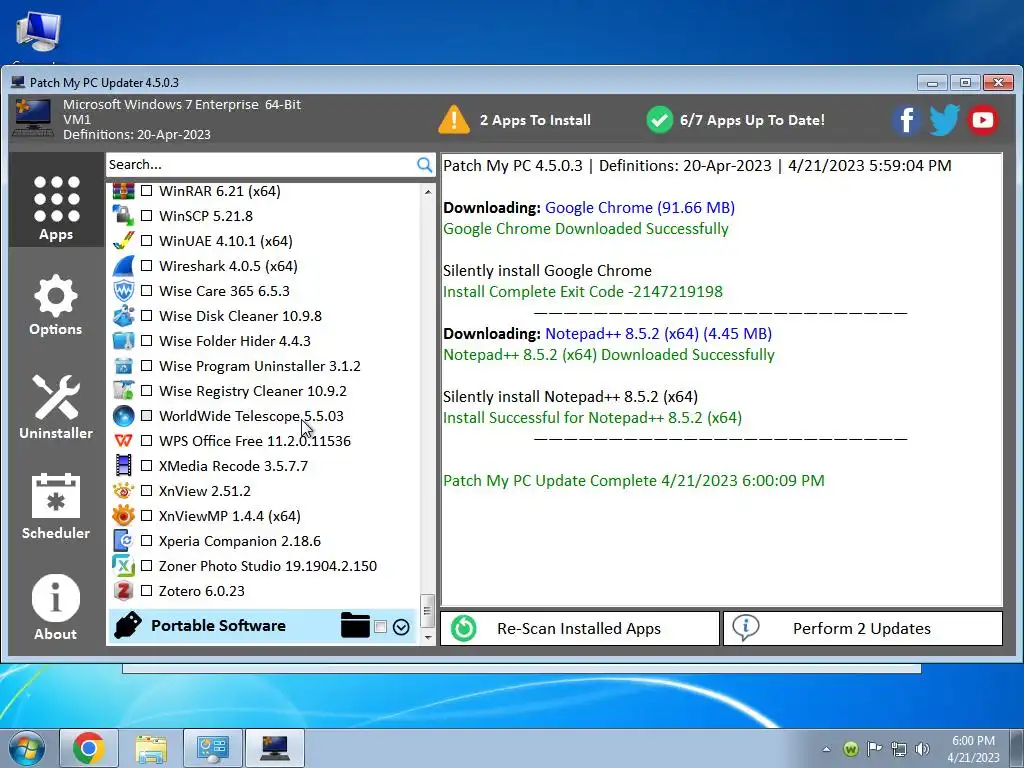Tick the Wise Care 365 6.5.3 checkbox
This screenshot has width=1024, height=768.
(x=146, y=291)
